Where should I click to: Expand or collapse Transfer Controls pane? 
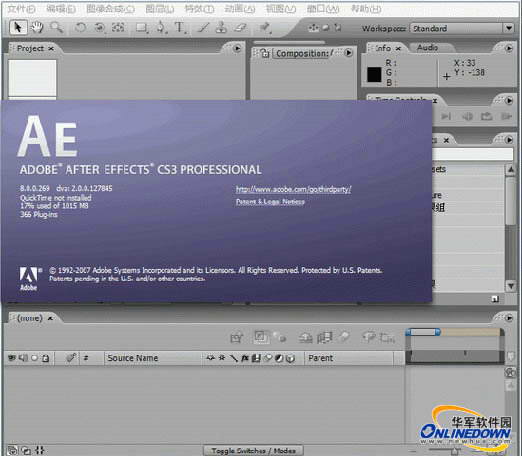[x=26, y=450]
